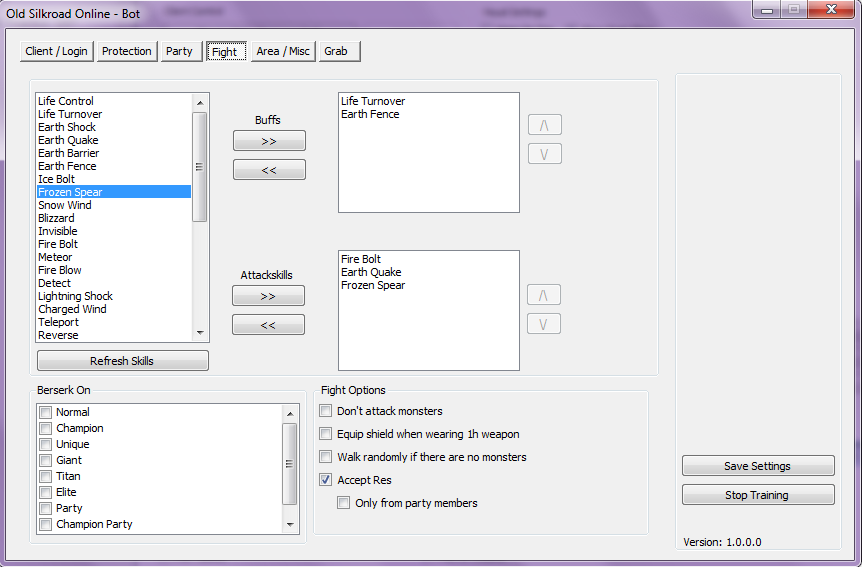Enable berserk on Giant monsters
The image size is (862, 567).
click(46, 460)
